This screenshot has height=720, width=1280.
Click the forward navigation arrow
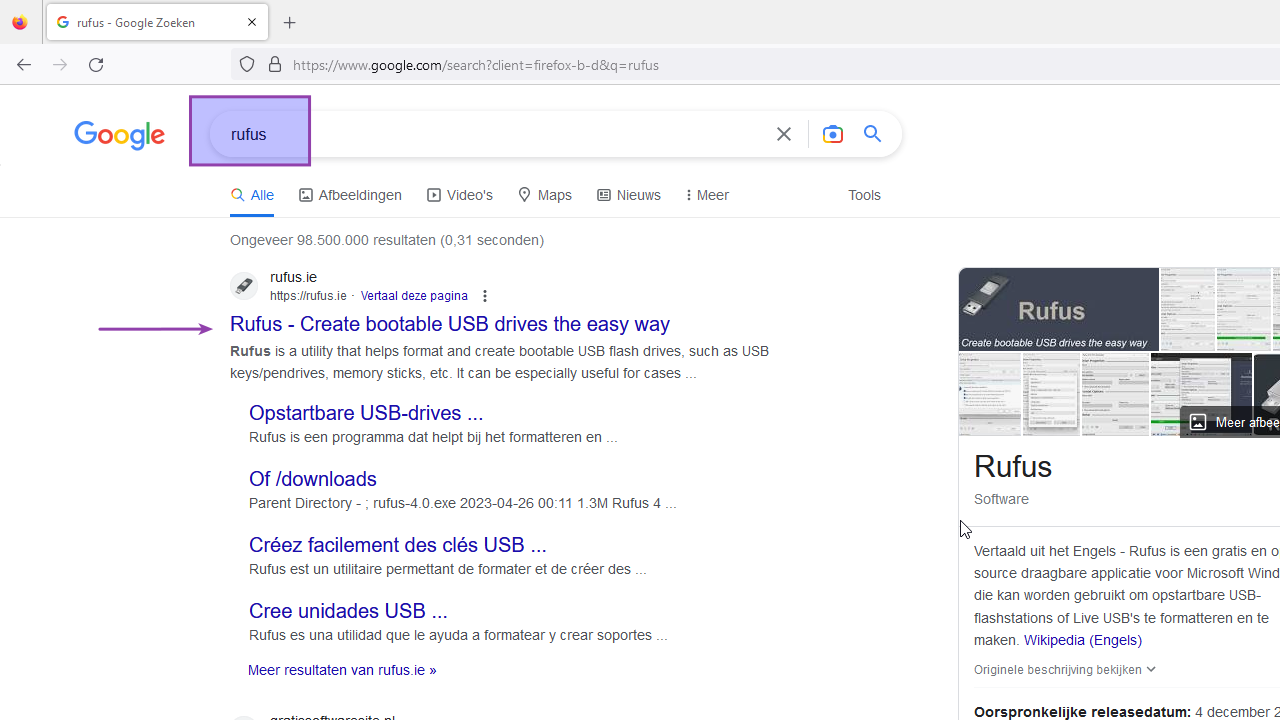60,65
